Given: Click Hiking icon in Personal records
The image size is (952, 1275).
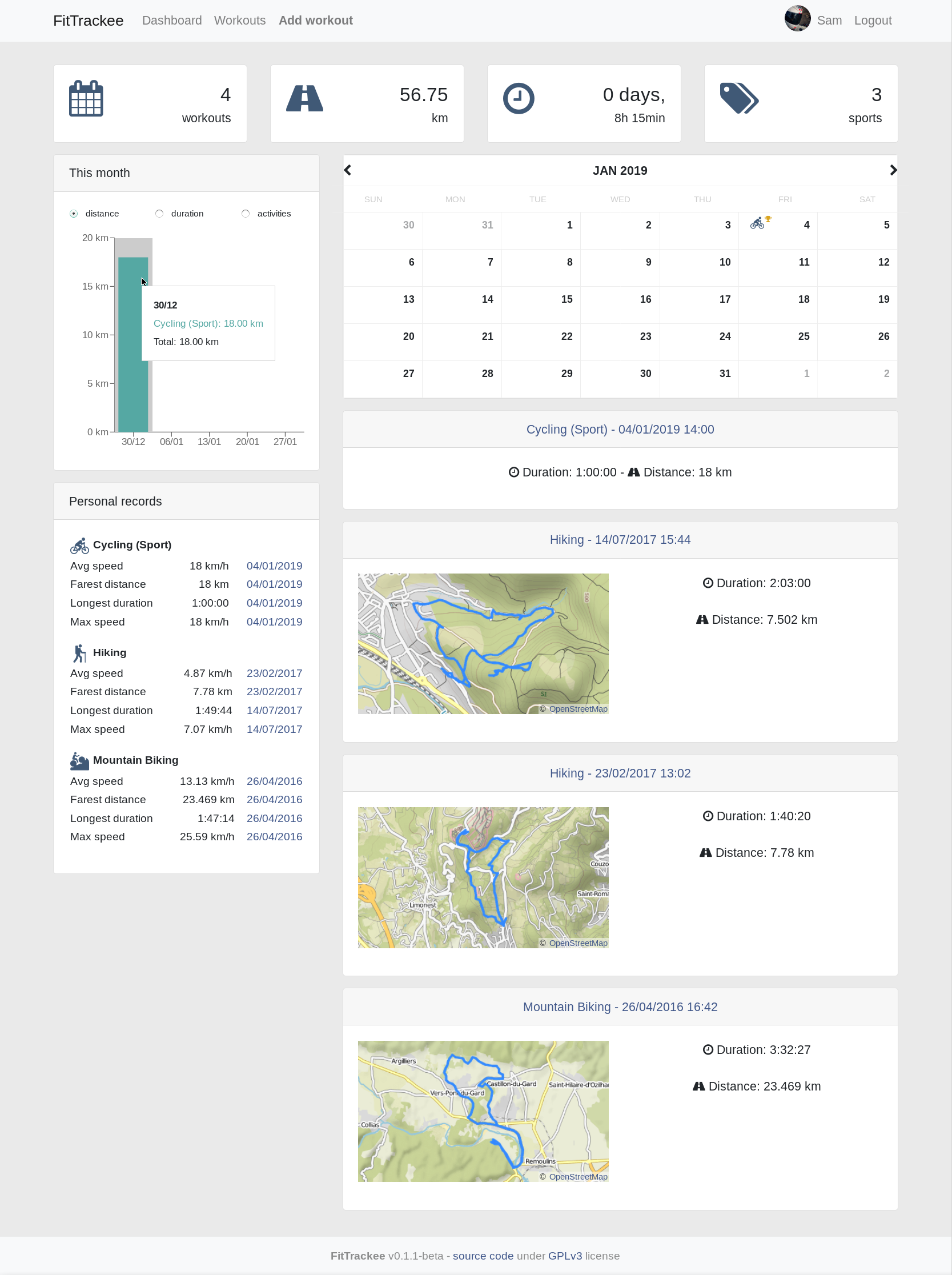Looking at the screenshot, I should click(79, 653).
